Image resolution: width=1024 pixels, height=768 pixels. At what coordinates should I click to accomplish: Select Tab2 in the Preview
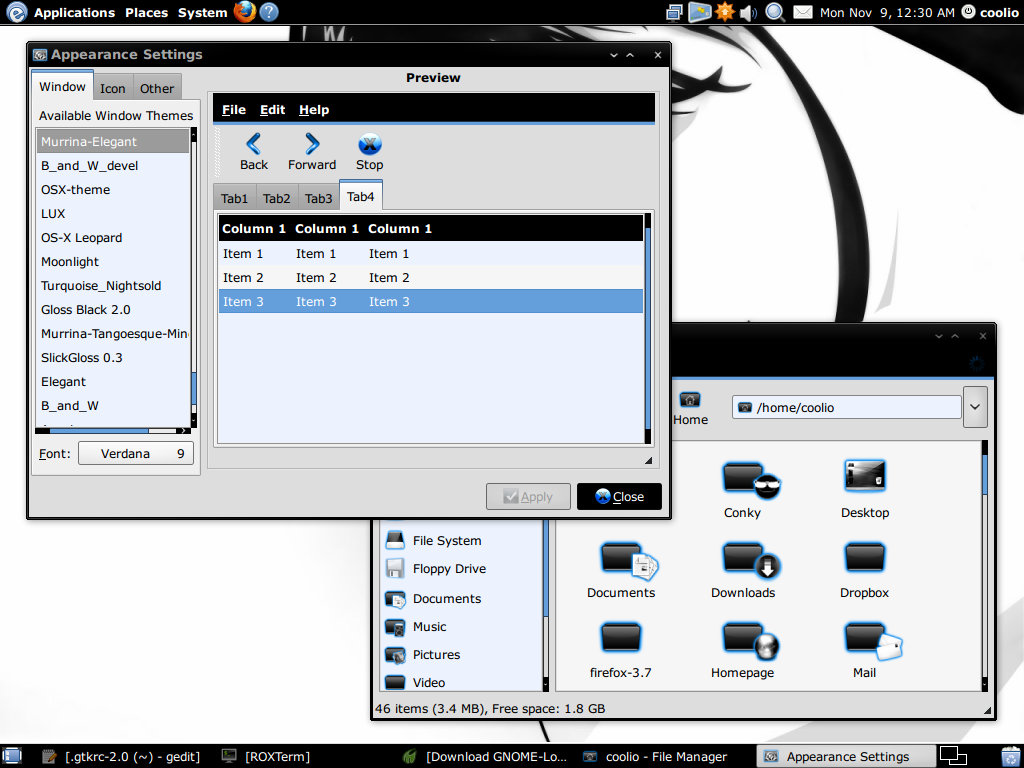pos(277,199)
